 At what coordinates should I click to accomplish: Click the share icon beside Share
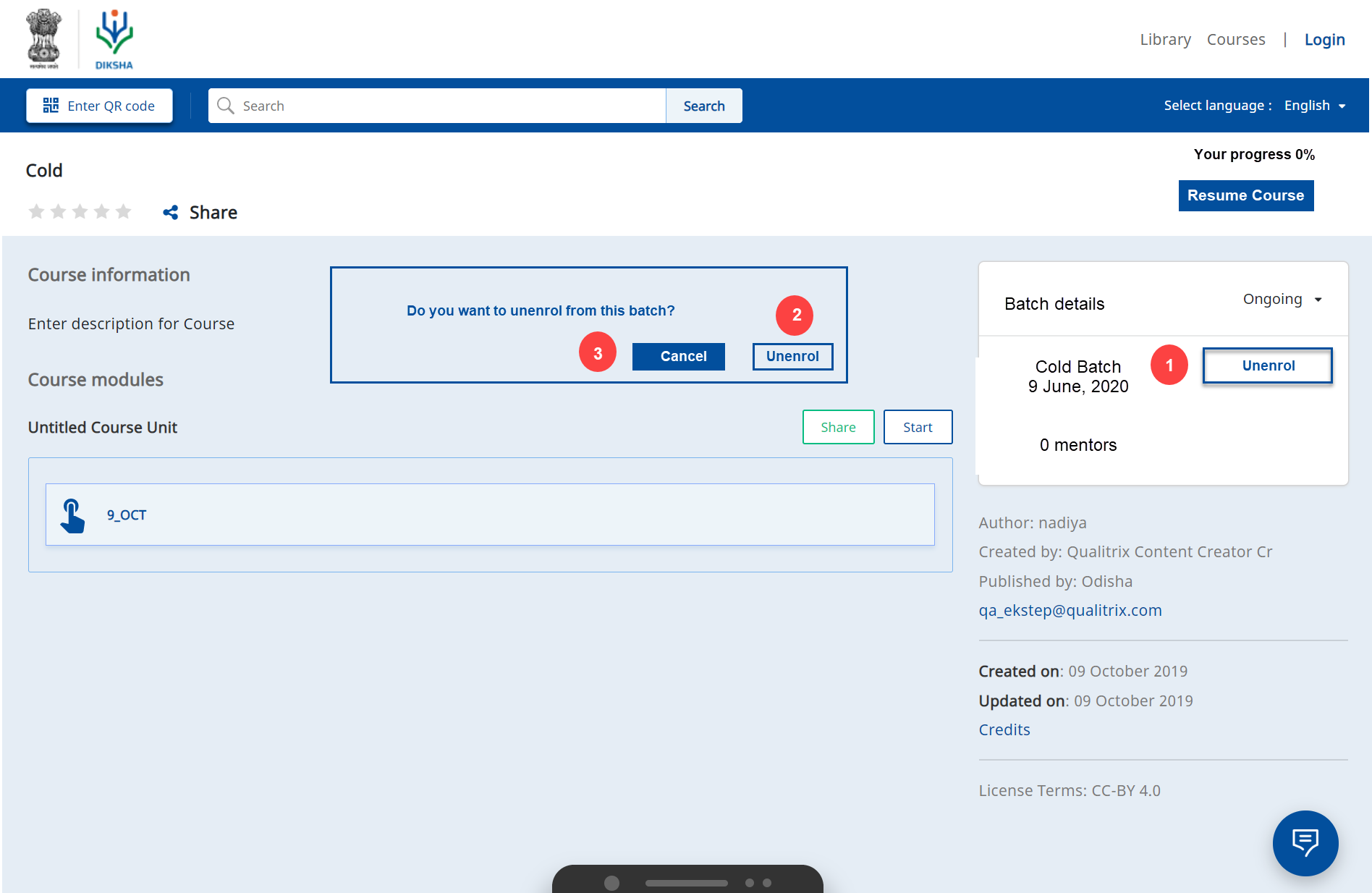click(171, 212)
